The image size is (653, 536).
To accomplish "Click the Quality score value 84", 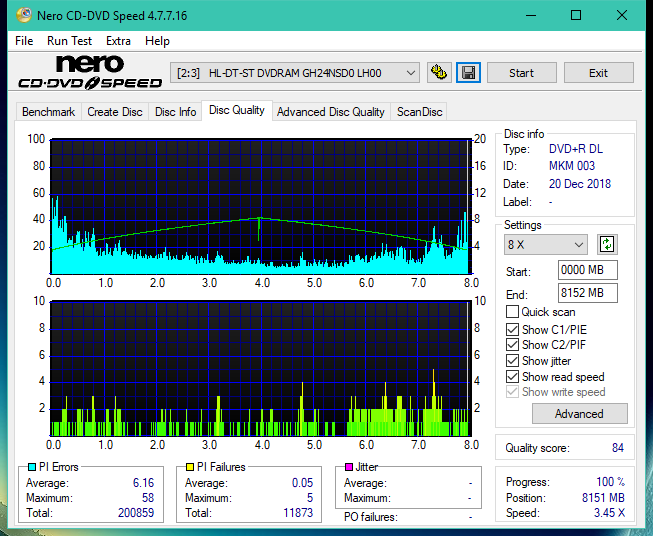I will (618, 448).
